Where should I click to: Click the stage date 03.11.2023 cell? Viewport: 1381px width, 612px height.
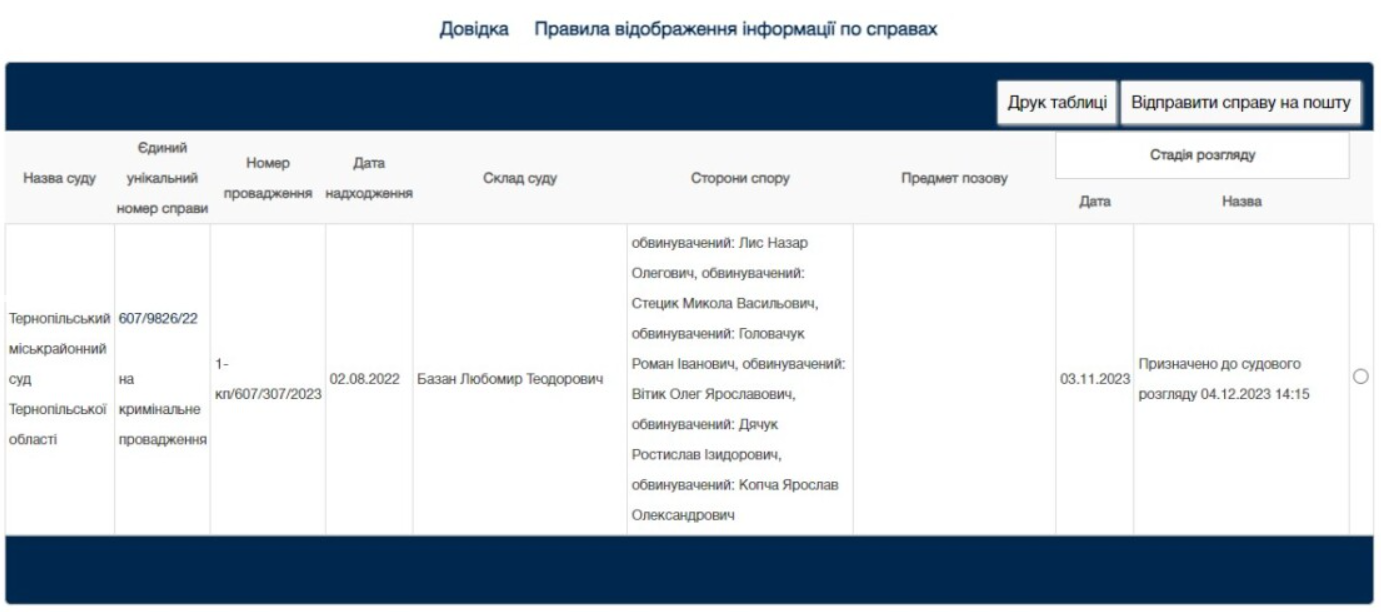coord(1094,380)
